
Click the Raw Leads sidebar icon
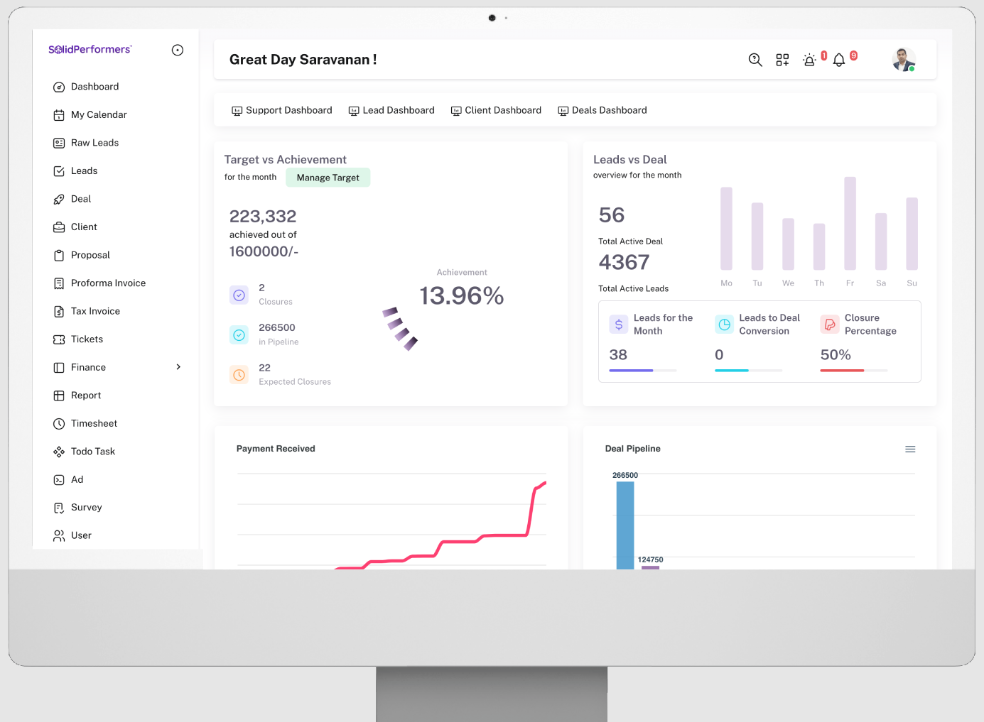pyautogui.click(x=59, y=143)
